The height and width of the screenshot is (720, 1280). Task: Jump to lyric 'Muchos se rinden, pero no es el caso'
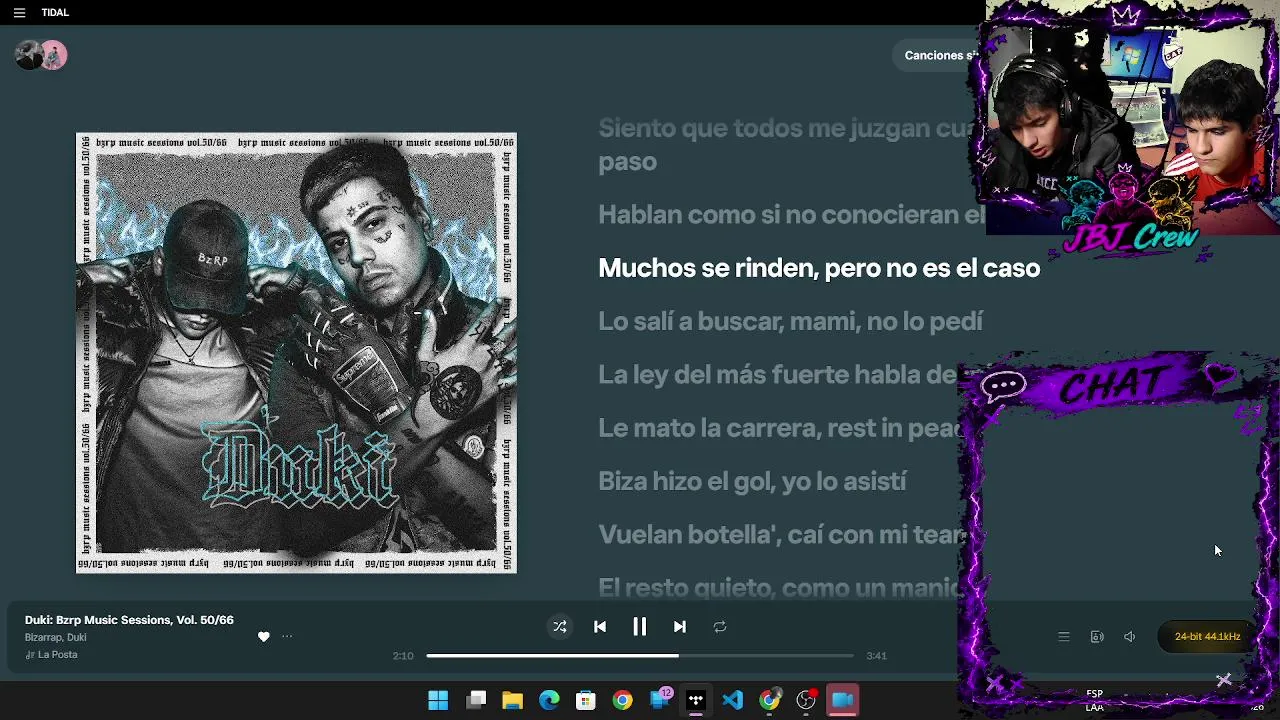point(819,268)
